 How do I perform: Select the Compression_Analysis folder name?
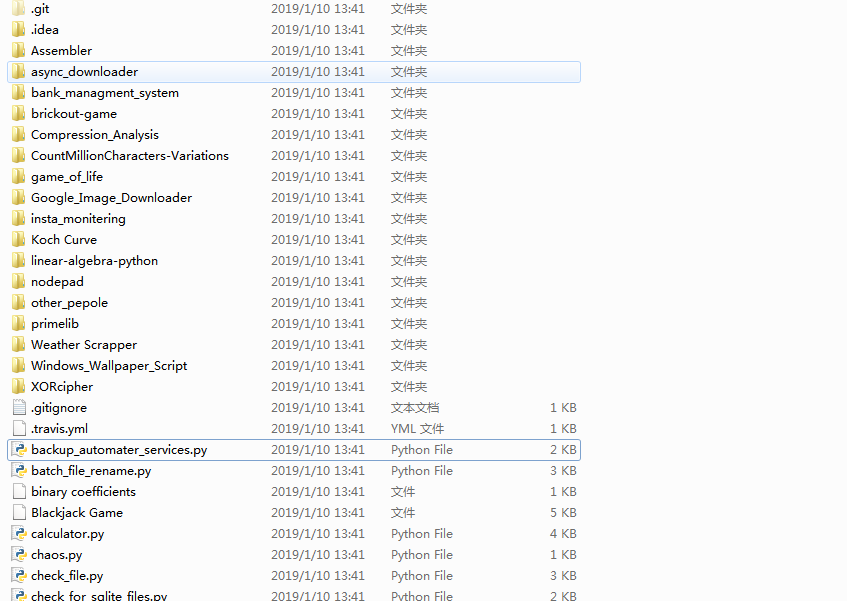tap(95, 135)
